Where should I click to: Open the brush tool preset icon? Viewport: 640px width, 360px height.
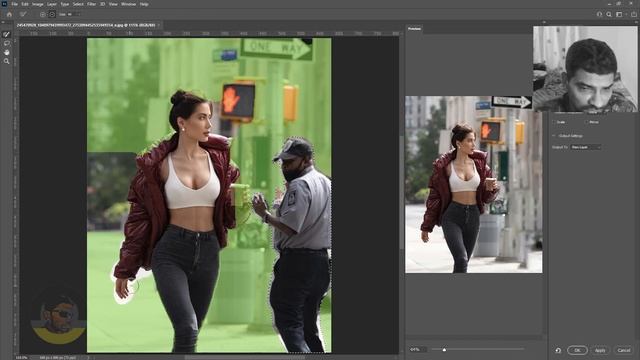coord(23,14)
